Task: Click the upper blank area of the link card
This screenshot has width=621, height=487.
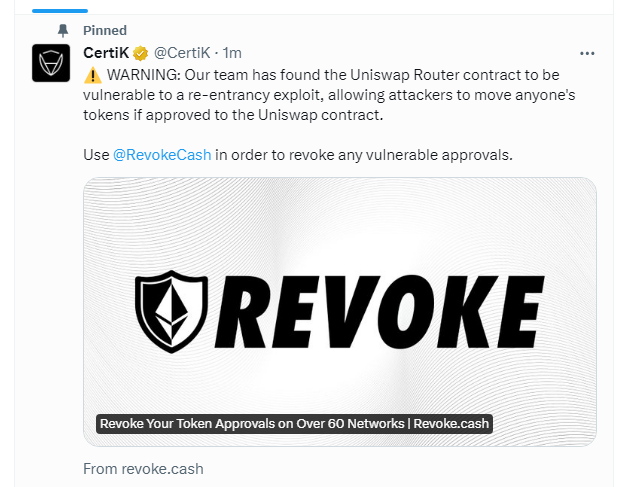Action: (340, 222)
